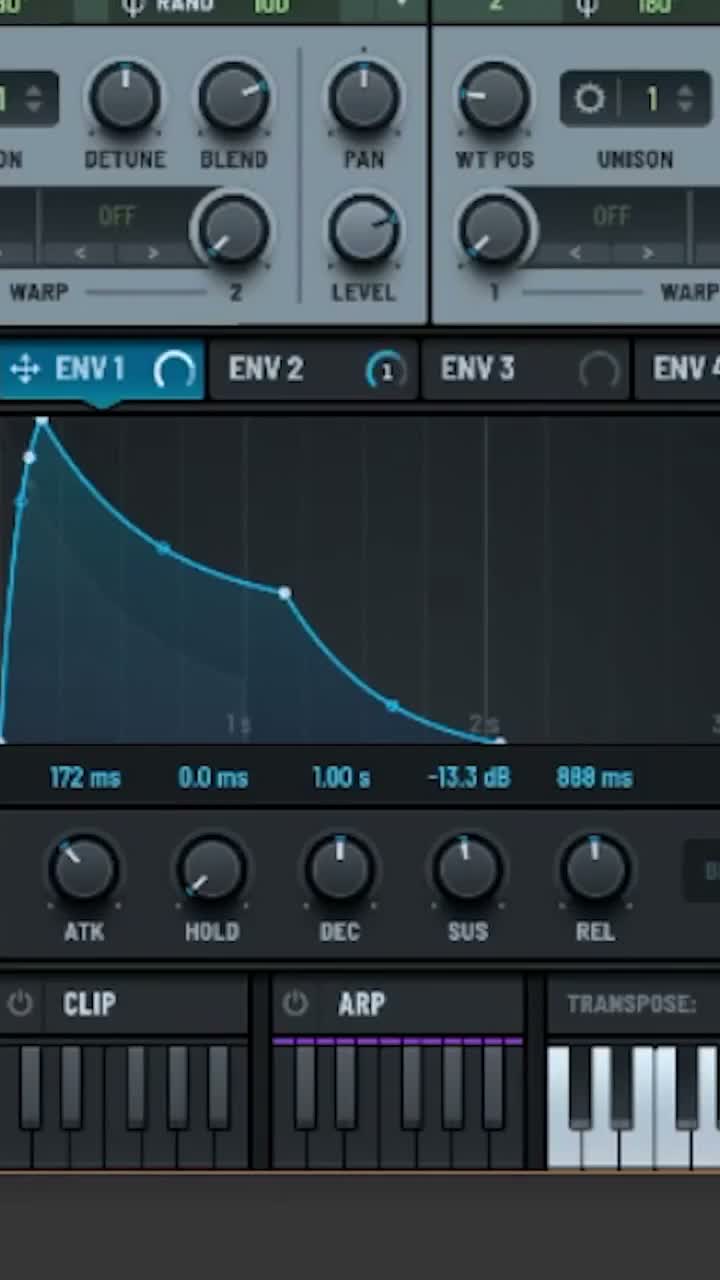
Task: Toggle the ARP power button
Action: (295, 1003)
